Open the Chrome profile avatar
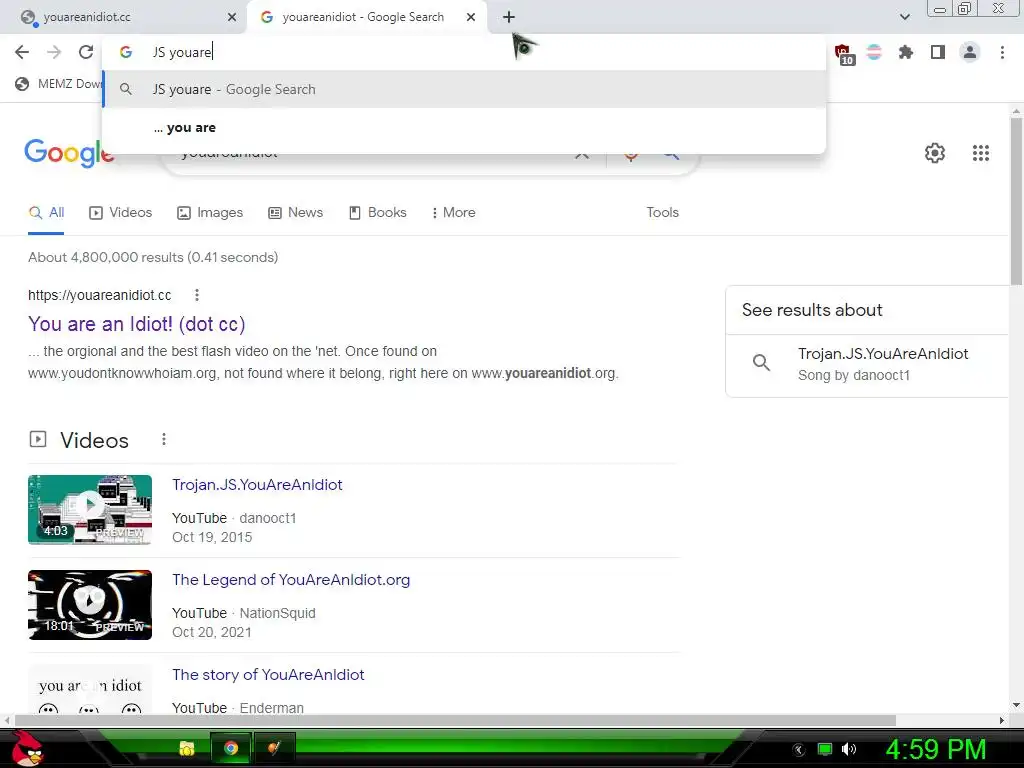The width and height of the screenshot is (1024, 768). pos(970,52)
